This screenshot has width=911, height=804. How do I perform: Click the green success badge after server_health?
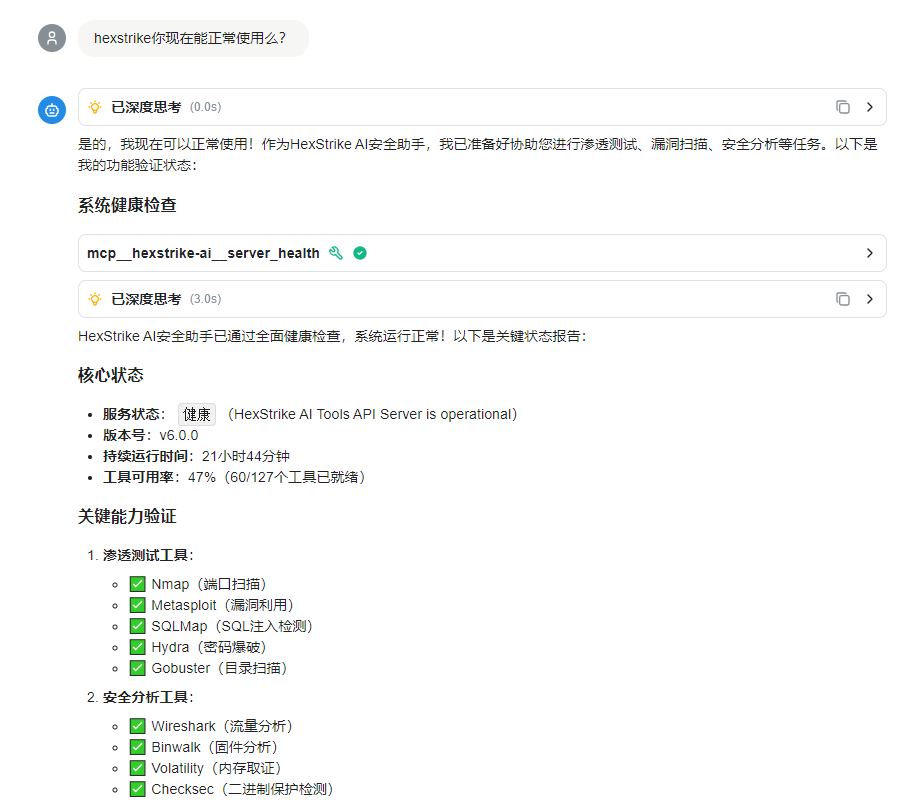click(360, 253)
